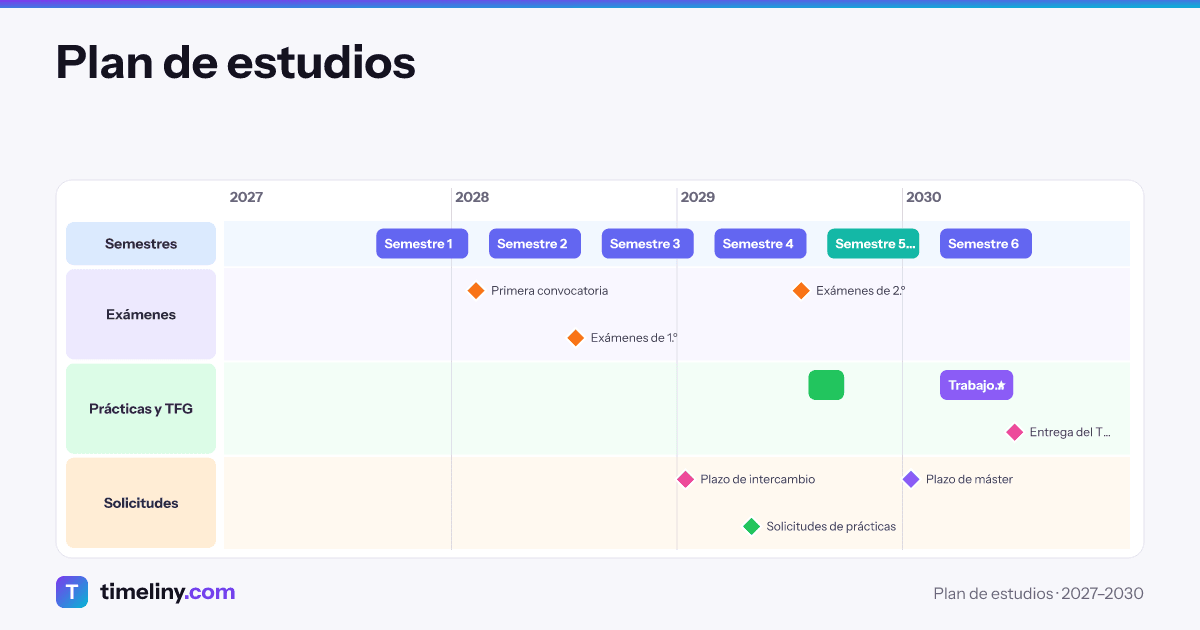Click the orange Exámenes de 1.º diamond

point(576,338)
